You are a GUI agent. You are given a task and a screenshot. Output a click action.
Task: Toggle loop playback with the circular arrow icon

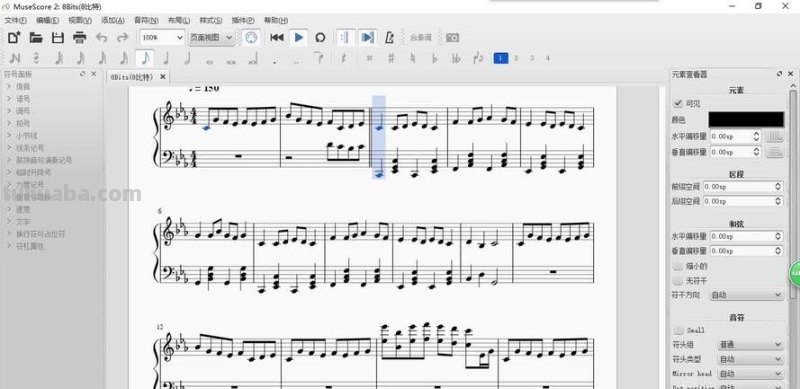[x=320, y=37]
